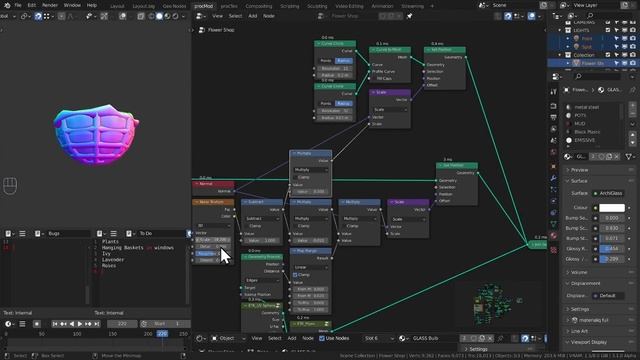Open the Render menu
Image resolution: width=640 pixels, height=360 pixels.
click(50, 5)
